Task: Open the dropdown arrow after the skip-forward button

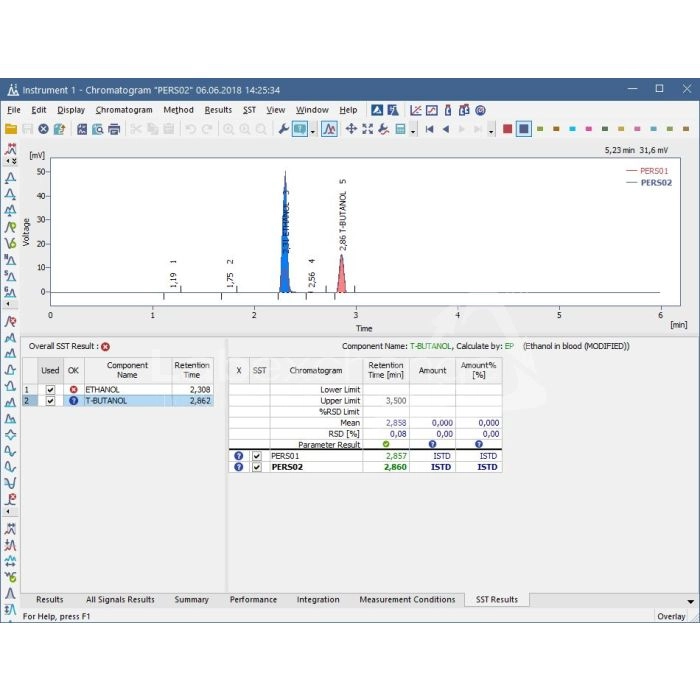Action: 491,130
